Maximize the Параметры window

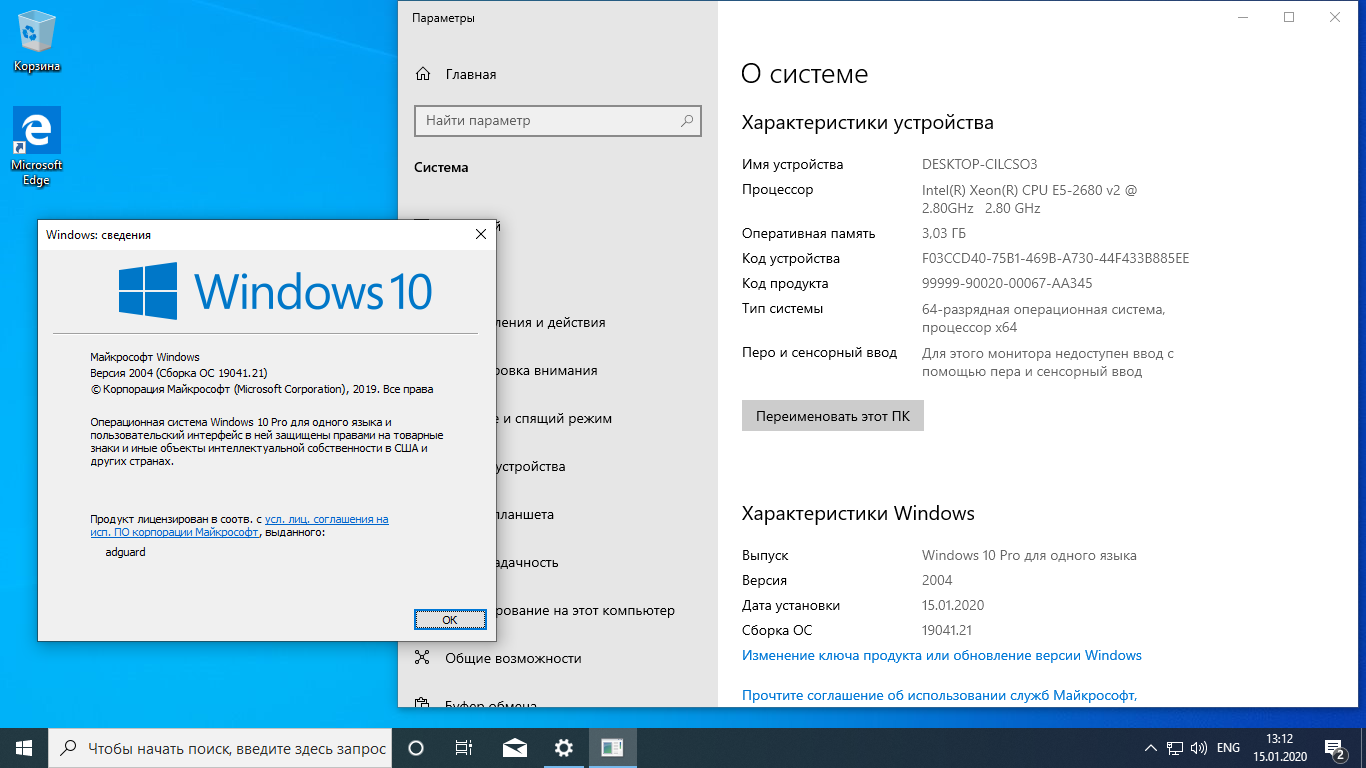[1289, 17]
